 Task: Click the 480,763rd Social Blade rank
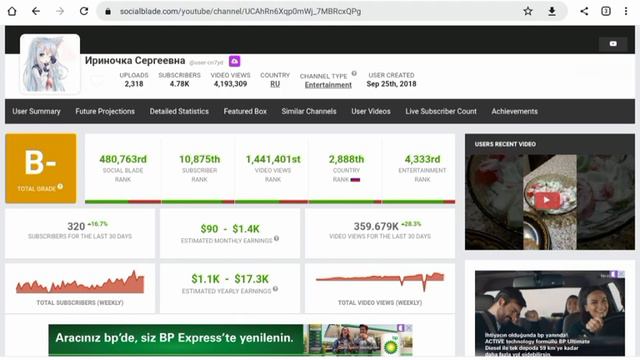123,159
